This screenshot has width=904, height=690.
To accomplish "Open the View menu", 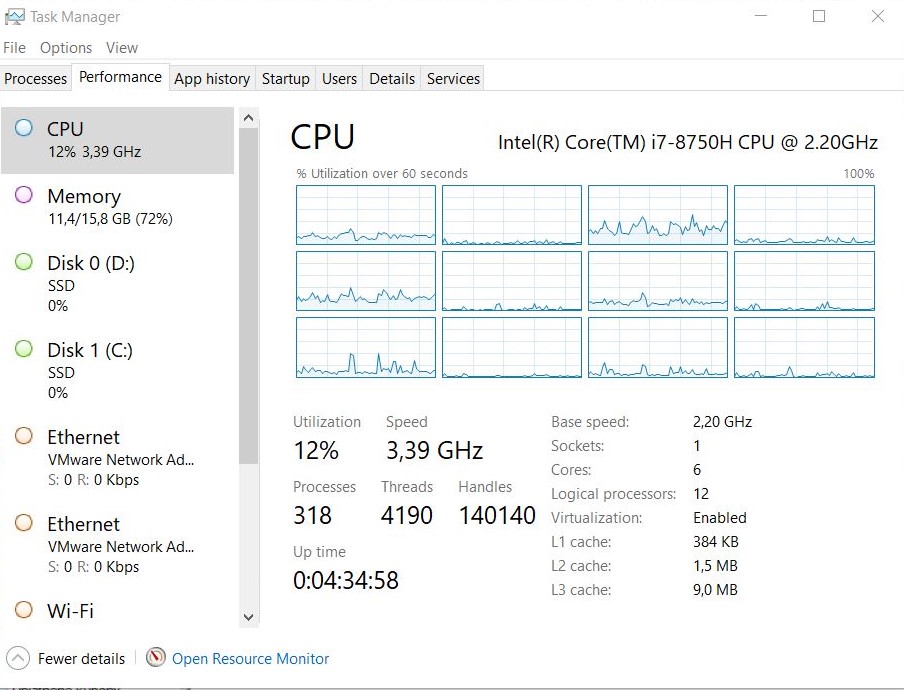I will point(122,48).
